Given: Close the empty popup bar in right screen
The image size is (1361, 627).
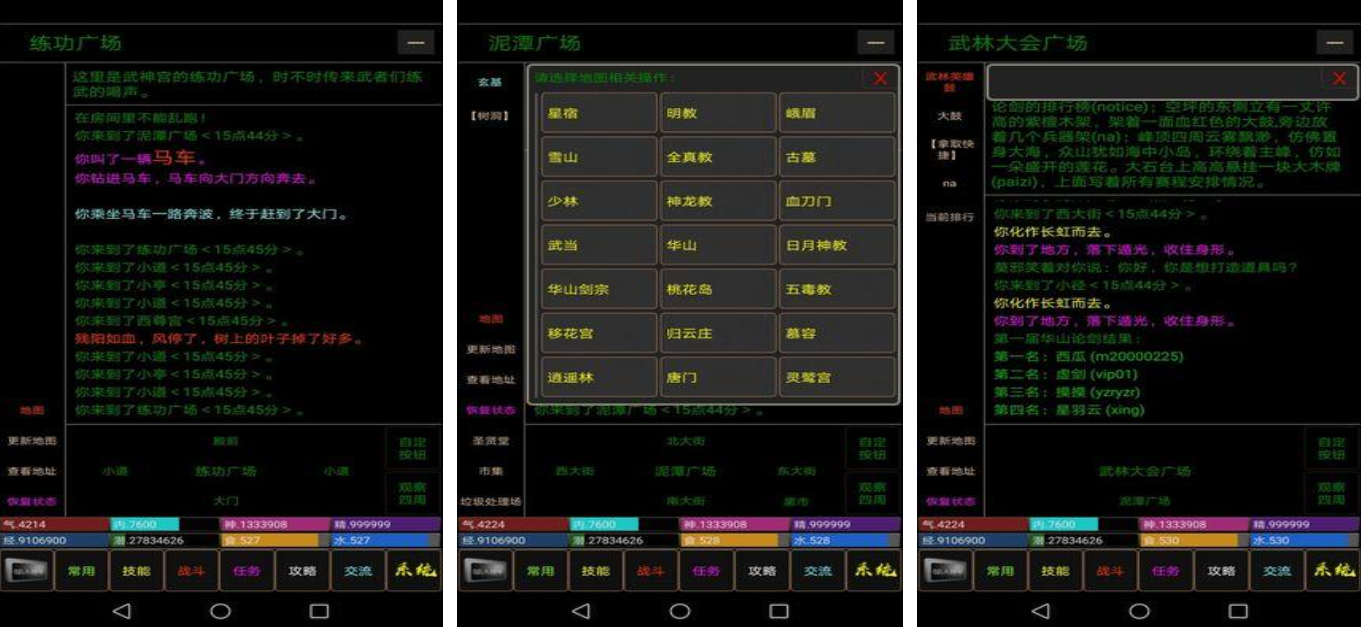Looking at the screenshot, I should click(1339, 79).
